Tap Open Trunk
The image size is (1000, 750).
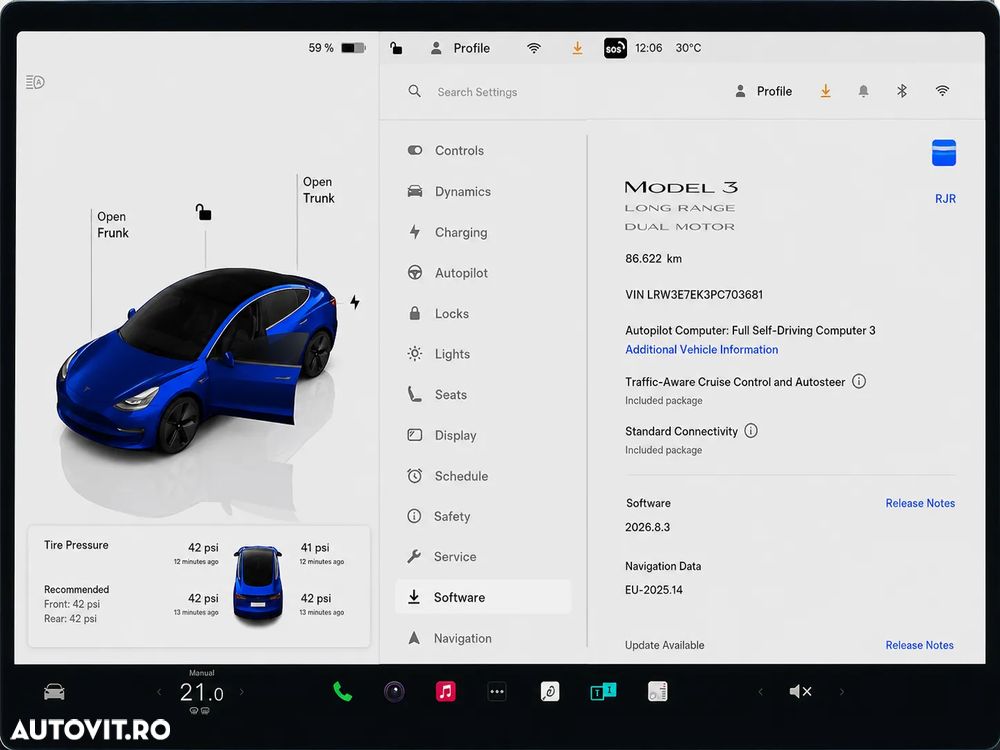(318, 190)
